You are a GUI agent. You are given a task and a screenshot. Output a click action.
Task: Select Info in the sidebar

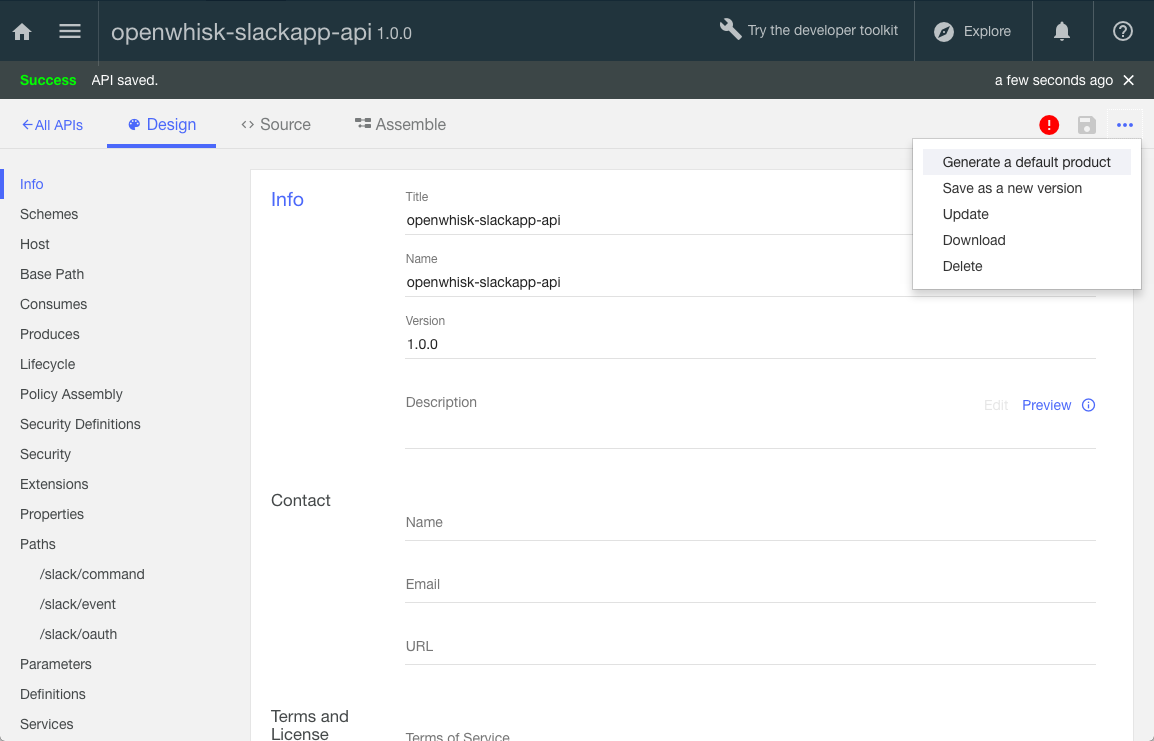click(x=32, y=184)
